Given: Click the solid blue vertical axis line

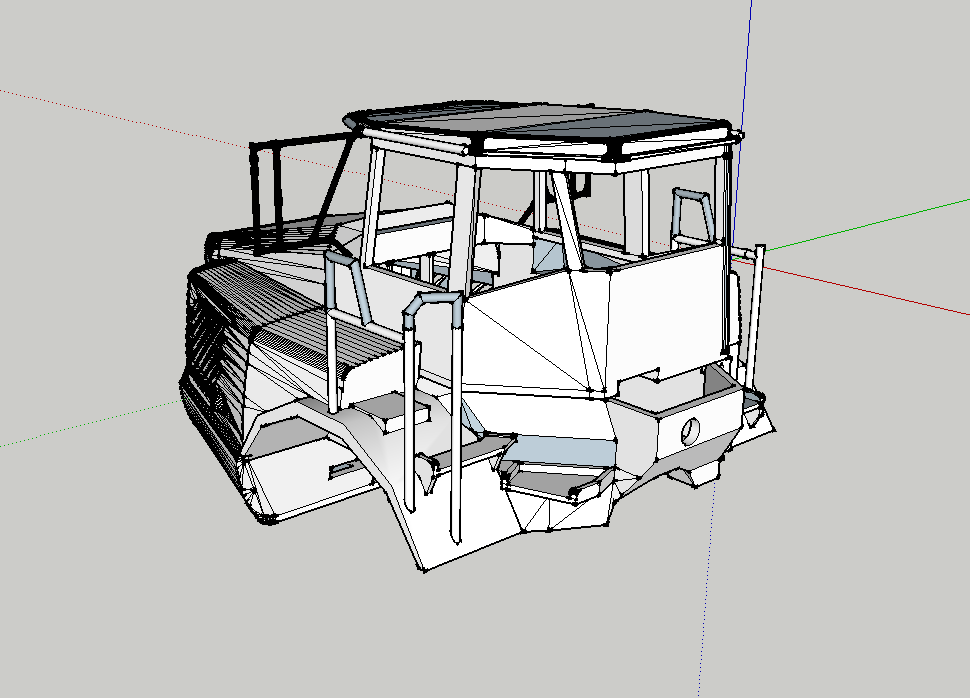Looking at the screenshot, I should point(747,60).
